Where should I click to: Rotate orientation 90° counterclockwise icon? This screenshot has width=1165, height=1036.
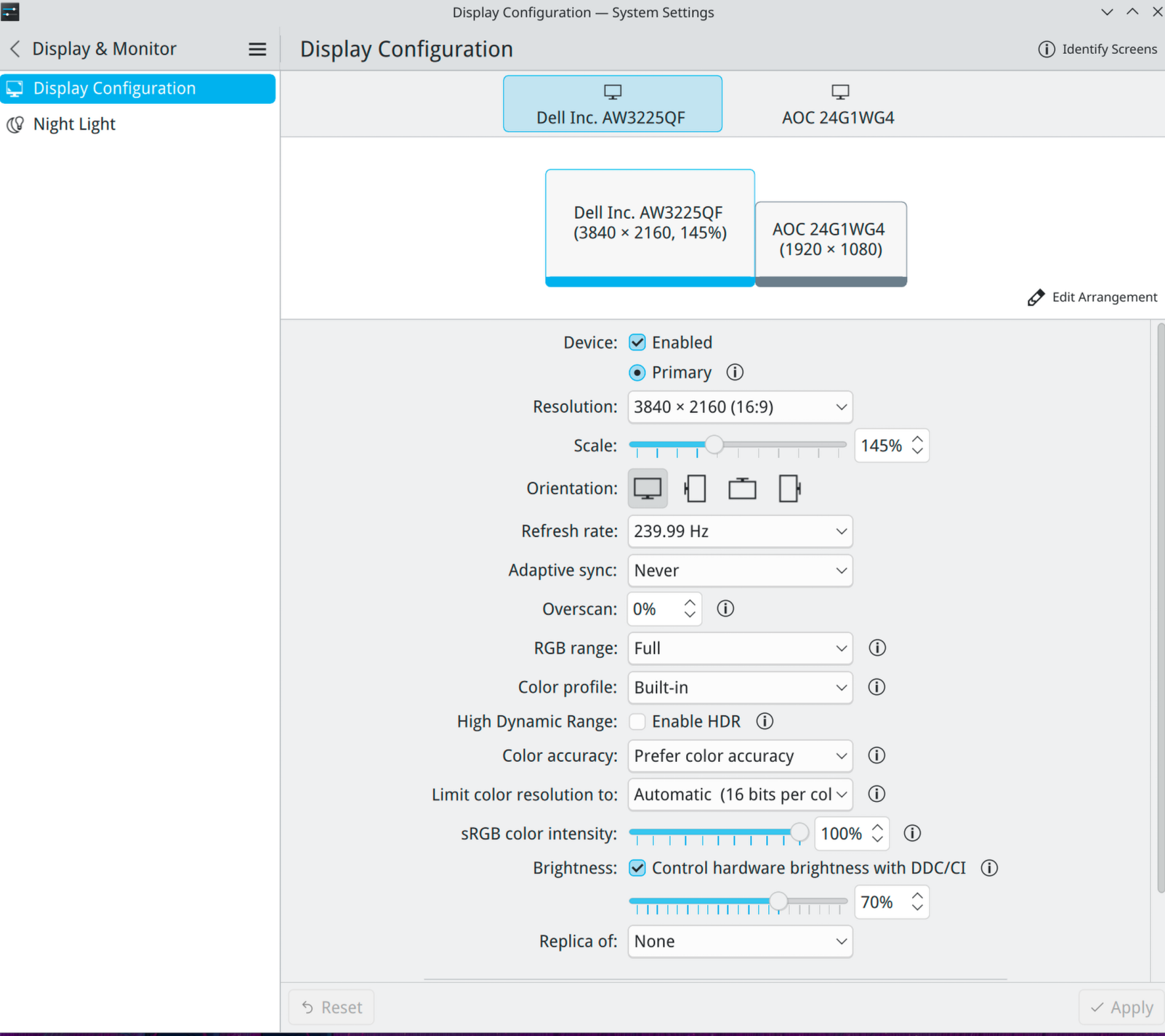695,489
